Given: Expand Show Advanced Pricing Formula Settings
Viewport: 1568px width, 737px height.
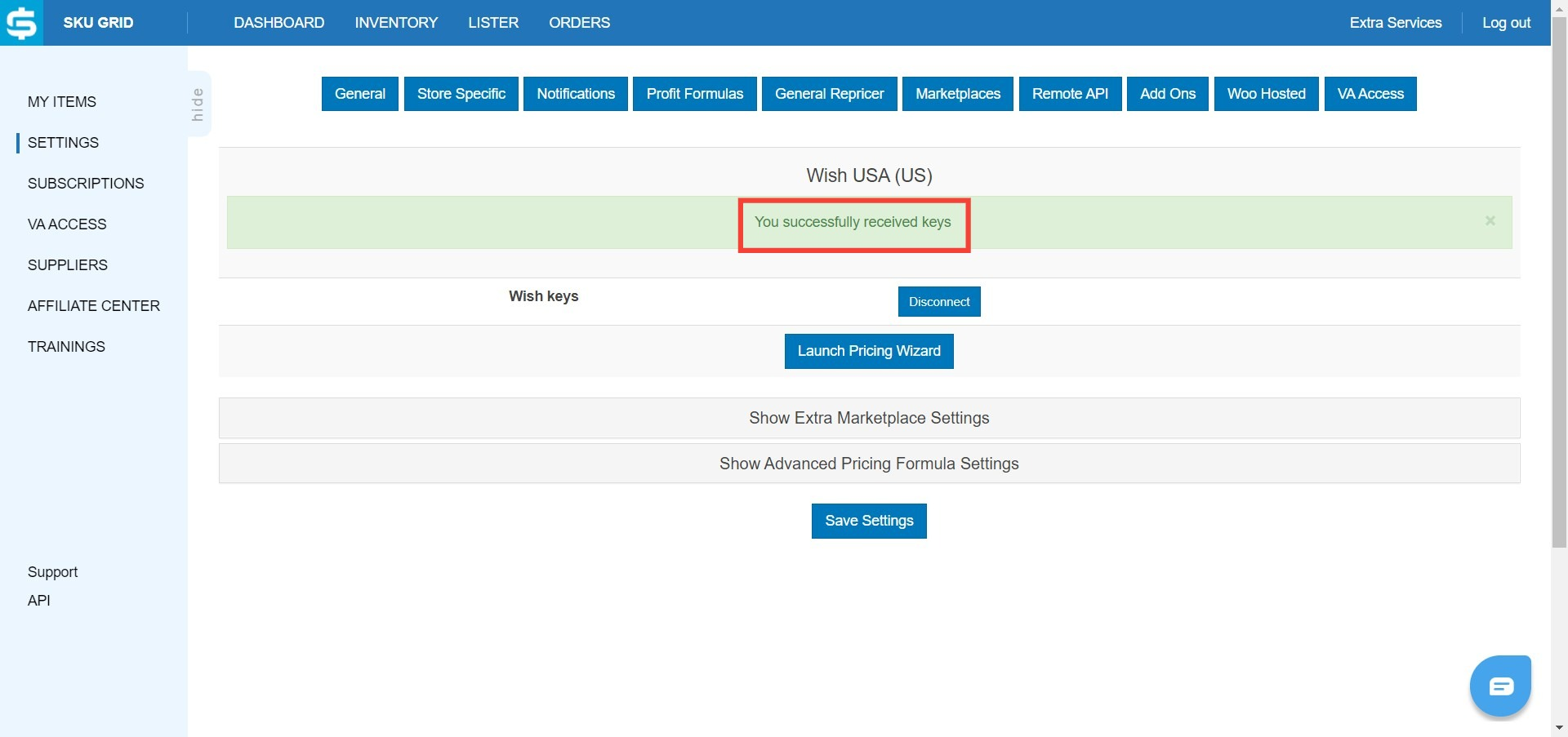Looking at the screenshot, I should (869, 464).
